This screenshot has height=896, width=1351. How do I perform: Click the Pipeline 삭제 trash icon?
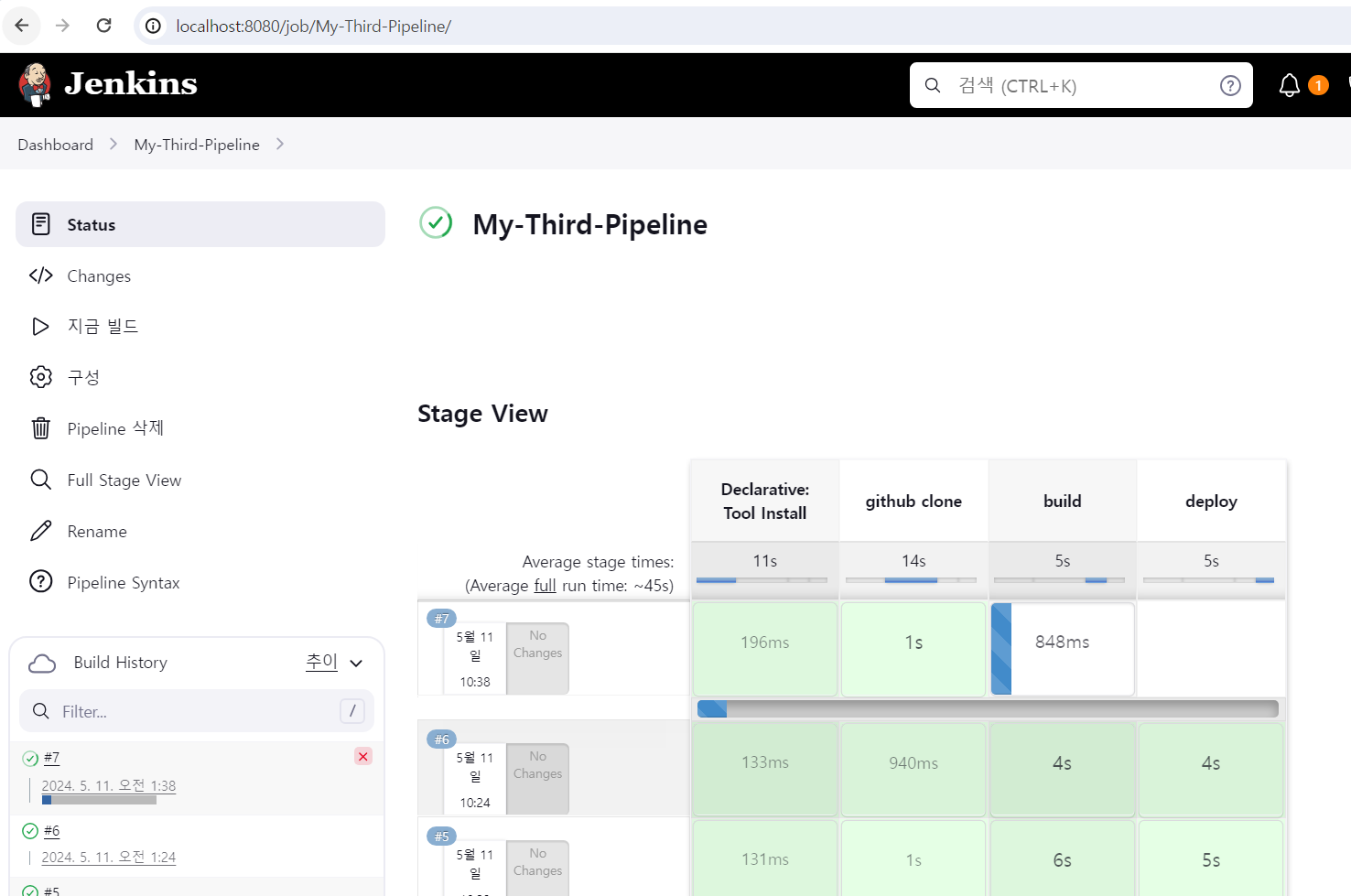(41, 428)
